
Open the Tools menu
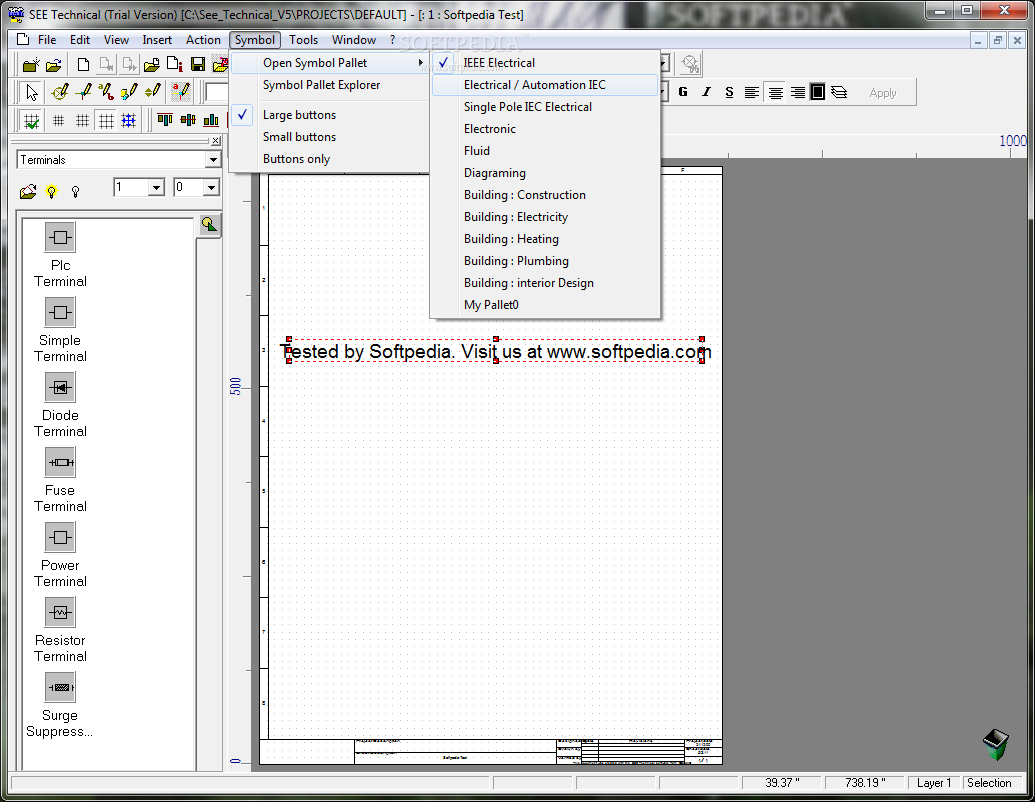tap(304, 40)
